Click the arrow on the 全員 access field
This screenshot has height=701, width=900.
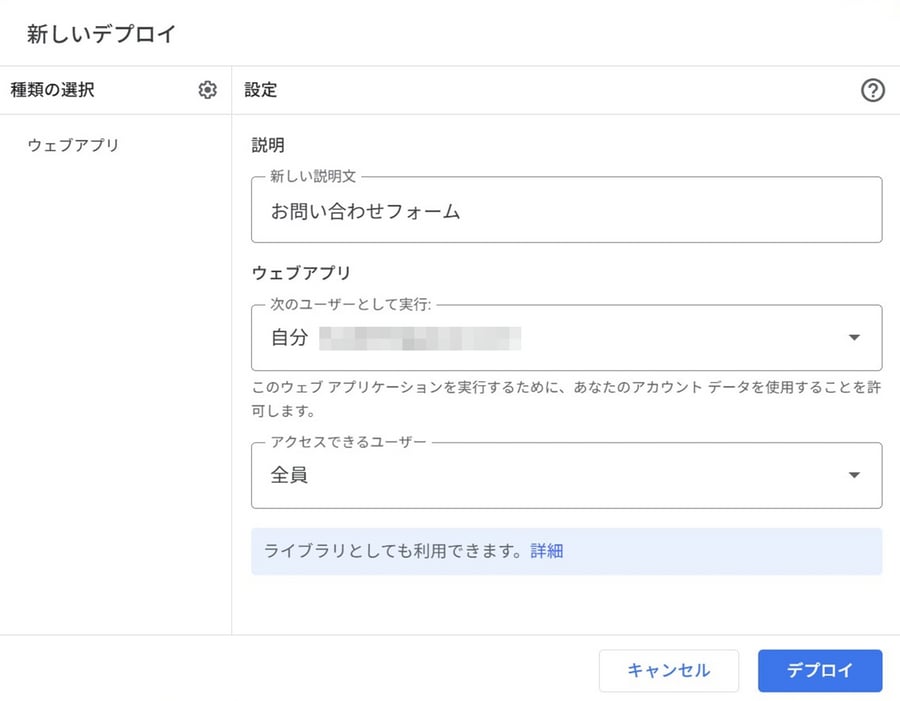pos(853,475)
